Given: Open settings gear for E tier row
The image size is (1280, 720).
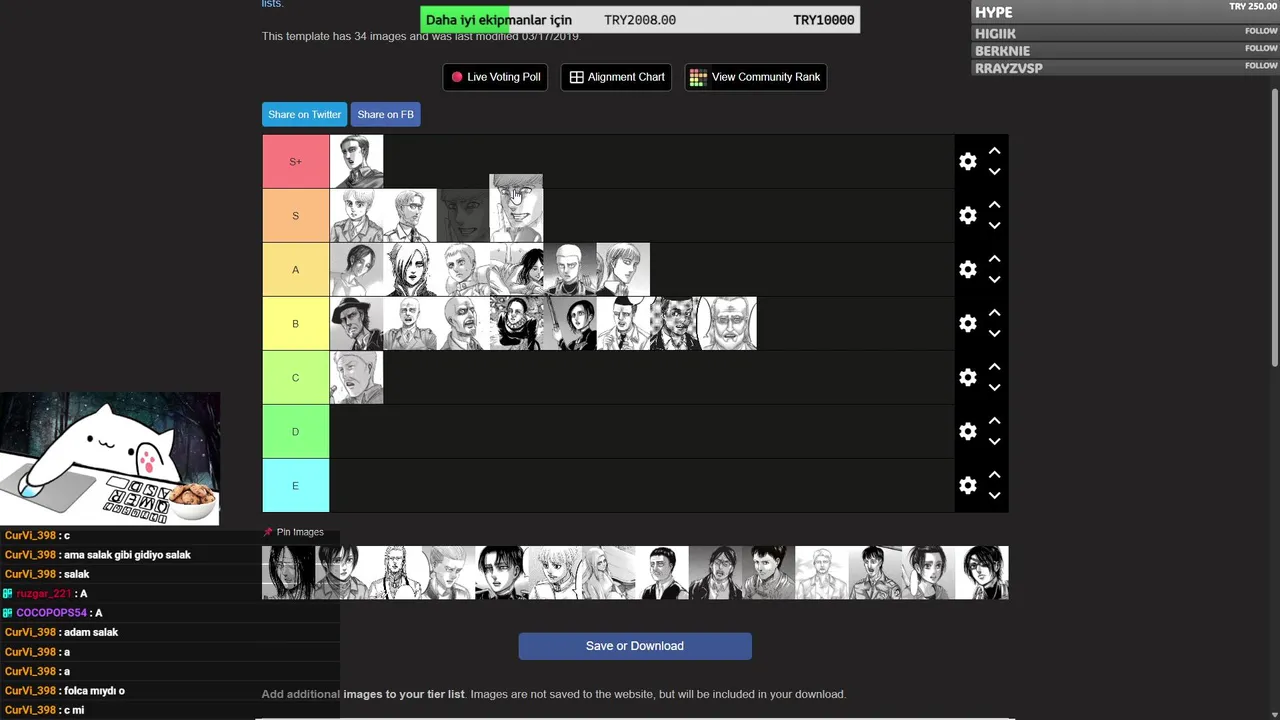Looking at the screenshot, I should [x=967, y=485].
